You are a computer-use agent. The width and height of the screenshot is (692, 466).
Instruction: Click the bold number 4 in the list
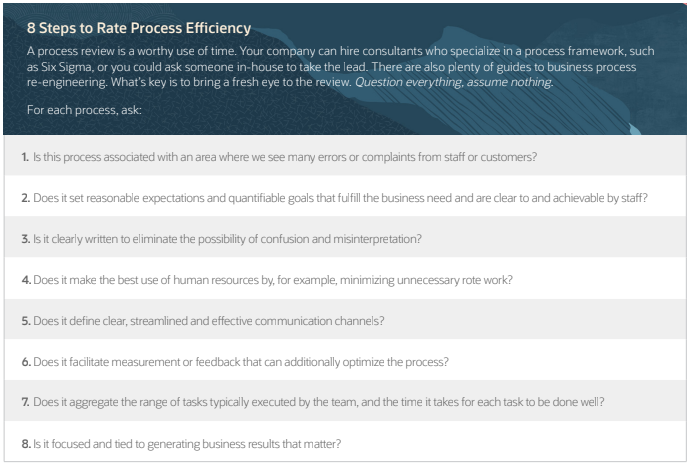click(25, 280)
